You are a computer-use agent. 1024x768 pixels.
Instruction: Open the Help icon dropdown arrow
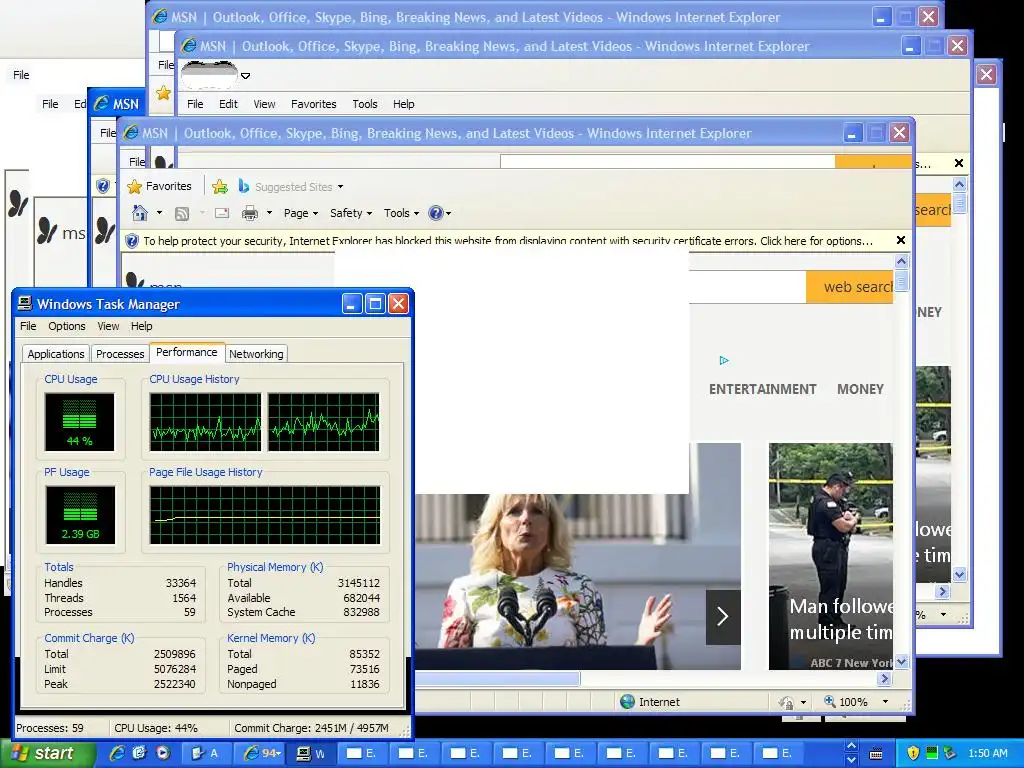pos(449,214)
